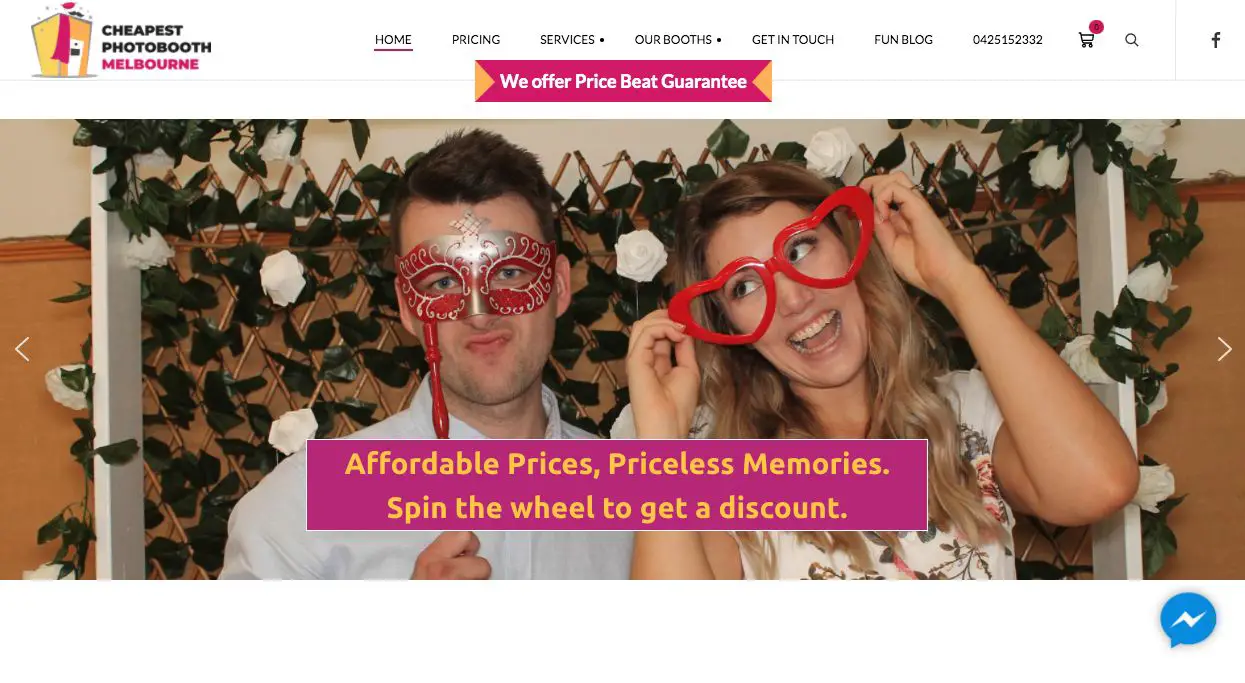Image resolution: width=1245 pixels, height=683 pixels.
Task: Click the Cheapest Photobooth Melbourne logo
Action: click(x=121, y=40)
